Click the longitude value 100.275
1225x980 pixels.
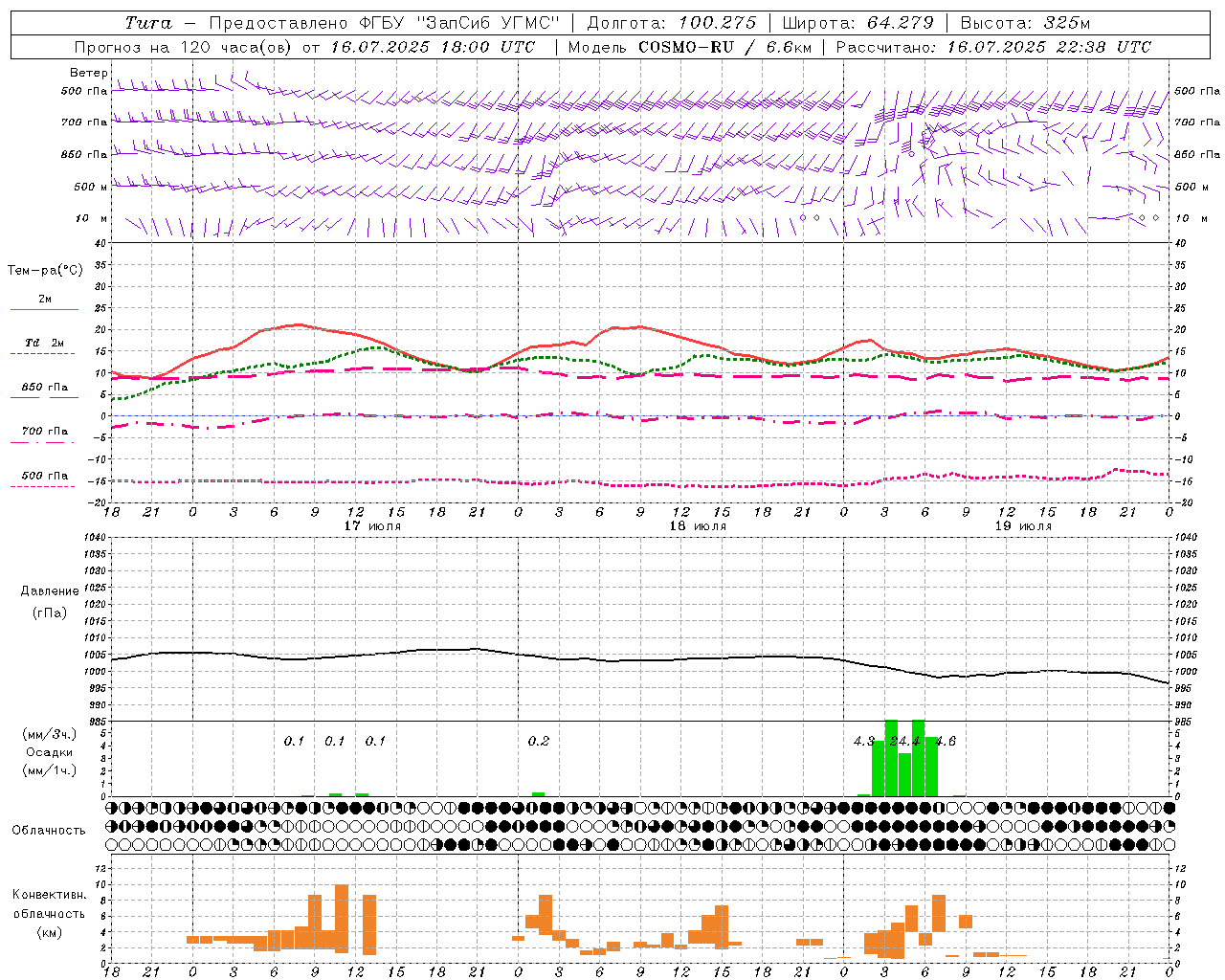[x=717, y=23]
